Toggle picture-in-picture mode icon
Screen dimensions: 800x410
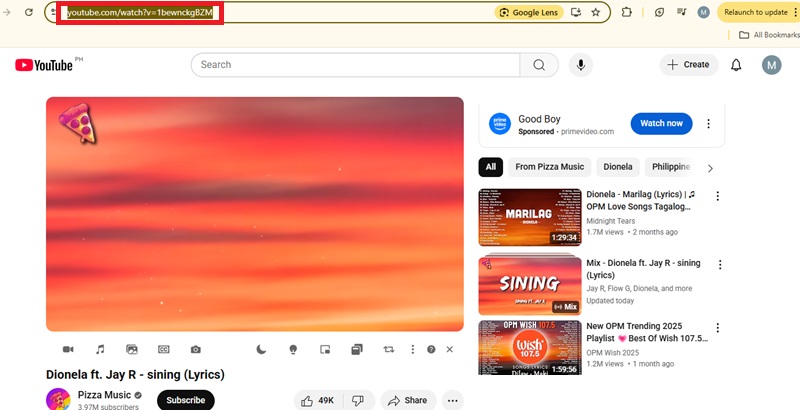click(x=325, y=349)
